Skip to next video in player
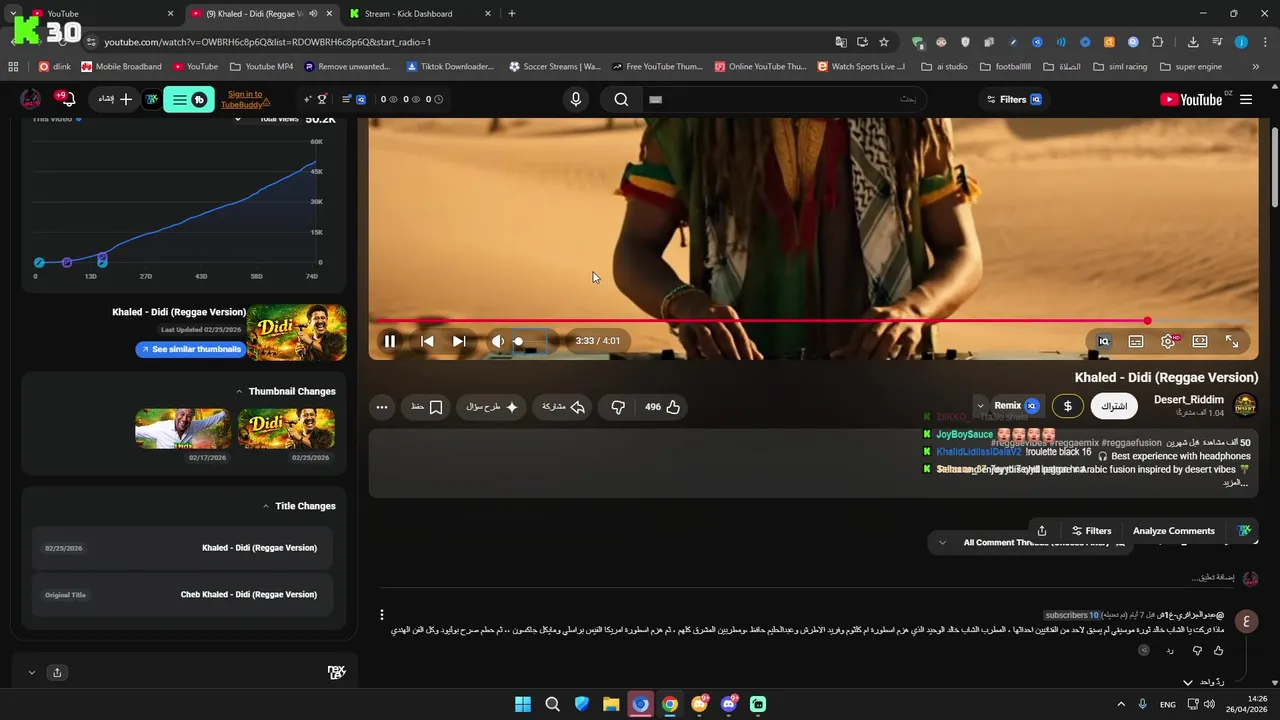The height and width of the screenshot is (720, 1280). [459, 341]
